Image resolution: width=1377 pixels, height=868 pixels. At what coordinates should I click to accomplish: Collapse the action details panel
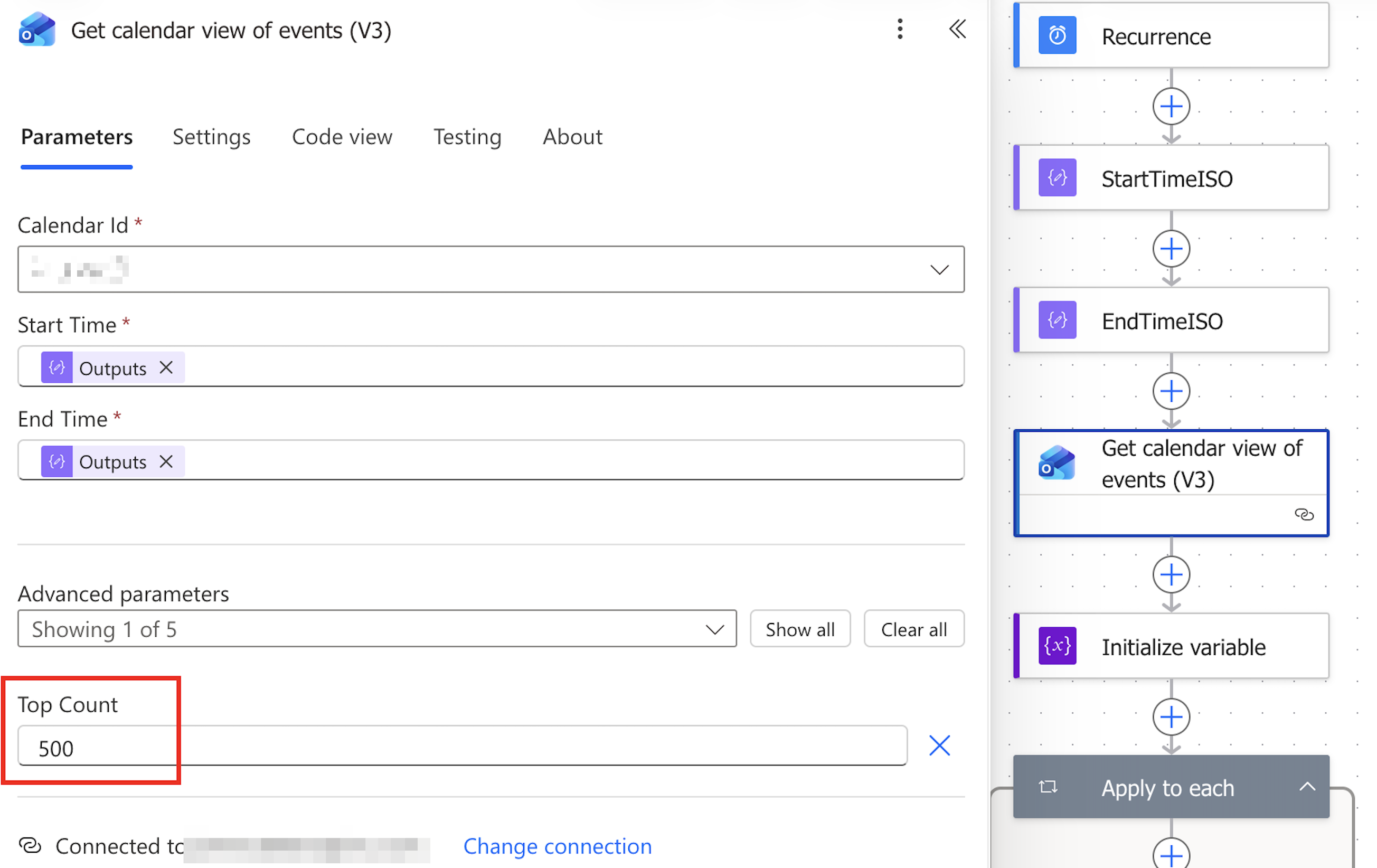tap(958, 29)
